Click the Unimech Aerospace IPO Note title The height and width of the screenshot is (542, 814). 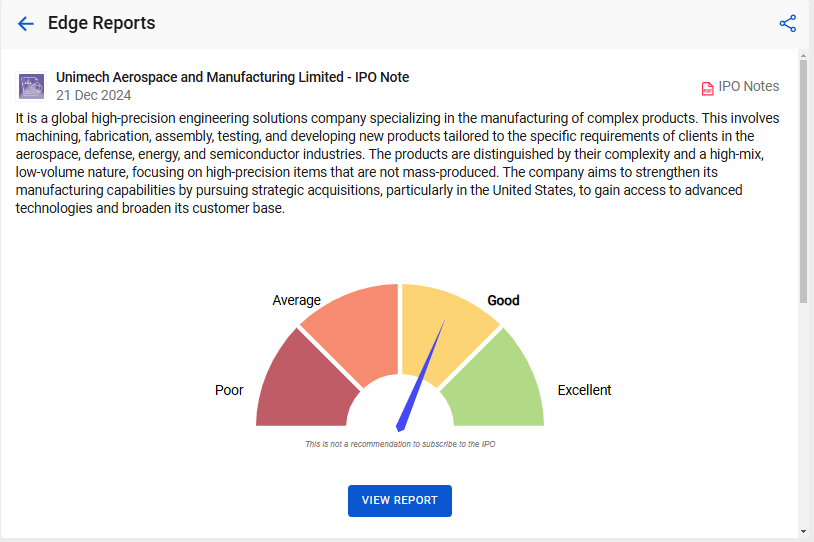tap(233, 77)
